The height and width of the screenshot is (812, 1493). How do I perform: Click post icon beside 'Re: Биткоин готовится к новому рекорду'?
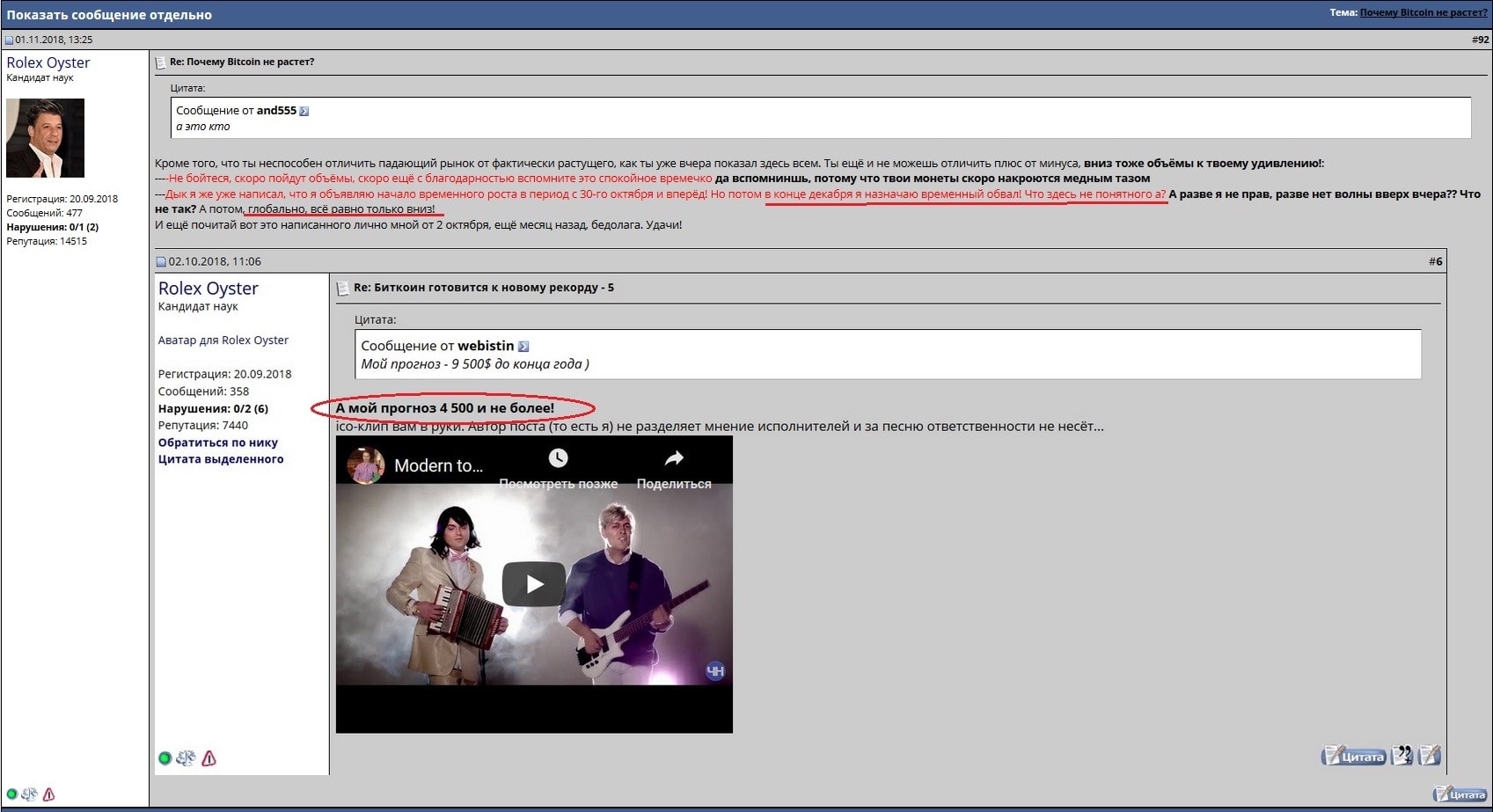point(343,289)
